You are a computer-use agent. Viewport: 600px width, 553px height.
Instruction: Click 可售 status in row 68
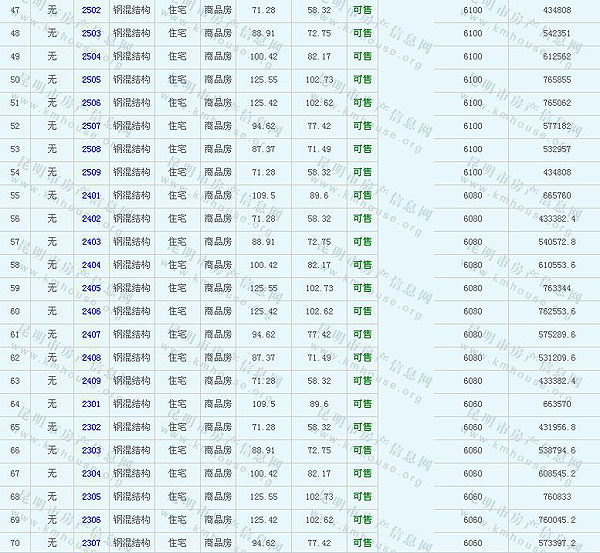coord(361,497)
